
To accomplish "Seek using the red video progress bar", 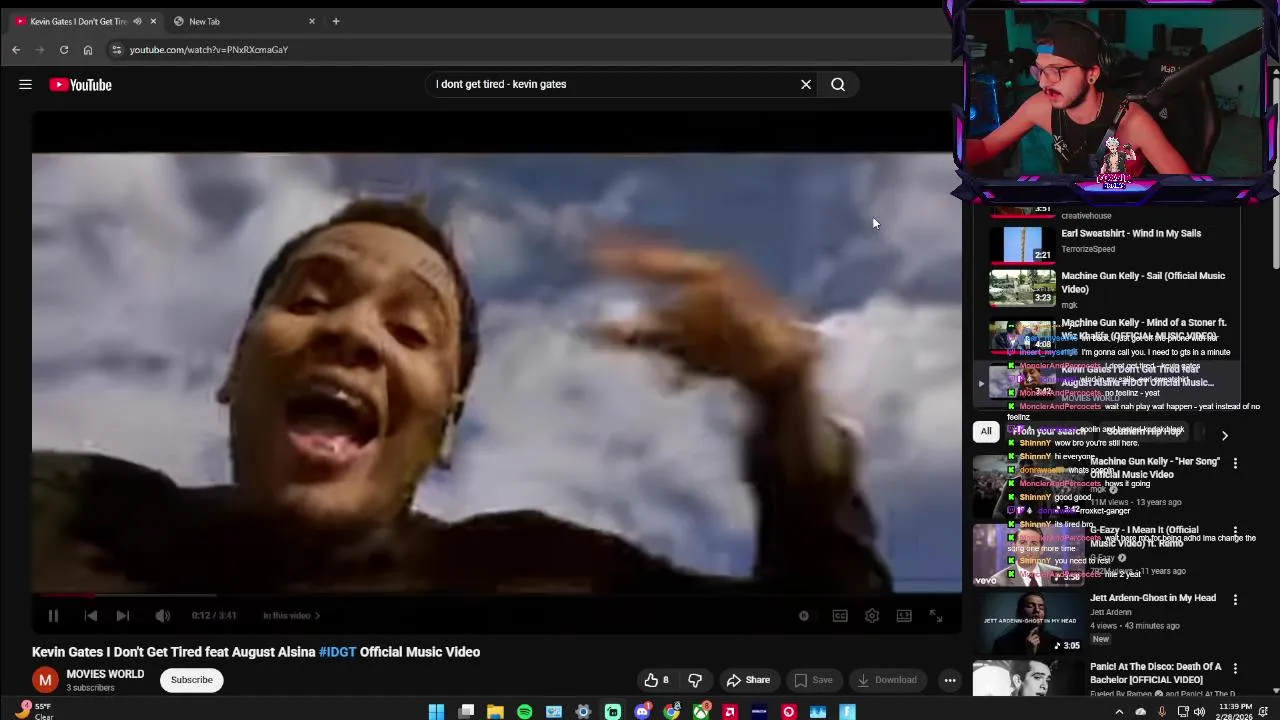I will pyautogui.click(x=497, y=596).
